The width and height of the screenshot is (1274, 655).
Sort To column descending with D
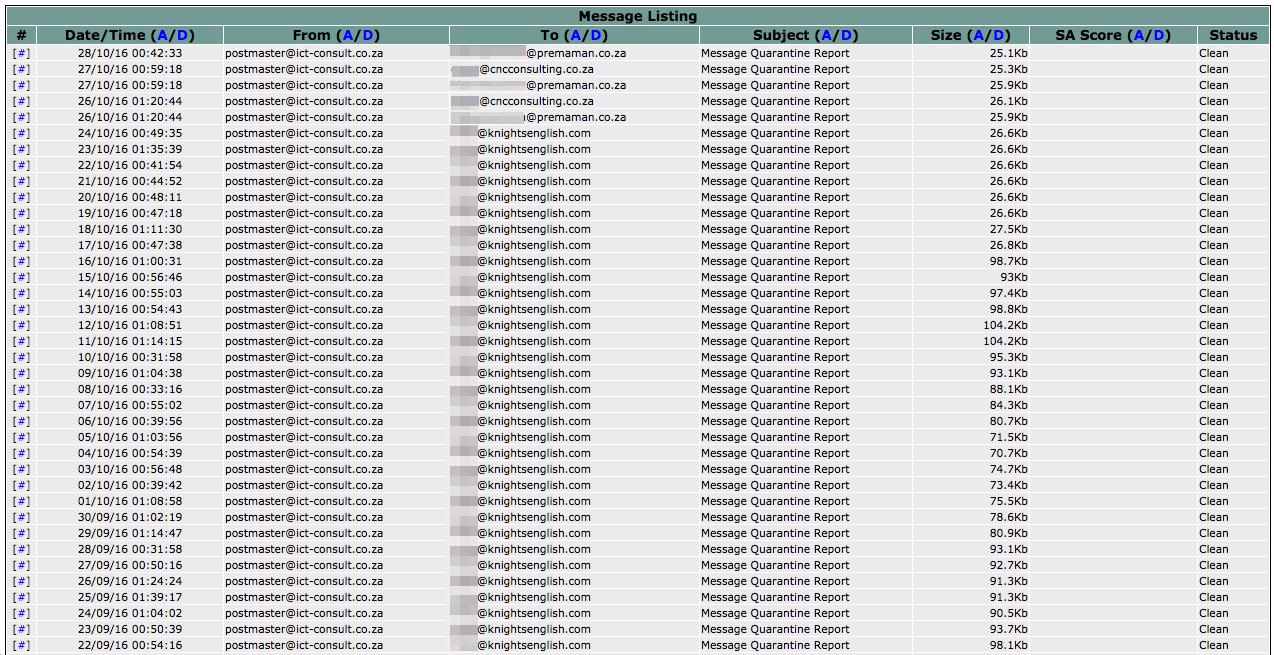pos(597,35)
